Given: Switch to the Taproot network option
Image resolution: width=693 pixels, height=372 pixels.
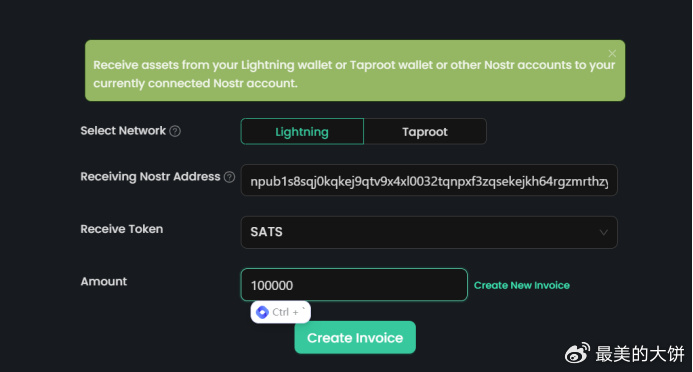Looking at the screenshot, I should 425,131.
